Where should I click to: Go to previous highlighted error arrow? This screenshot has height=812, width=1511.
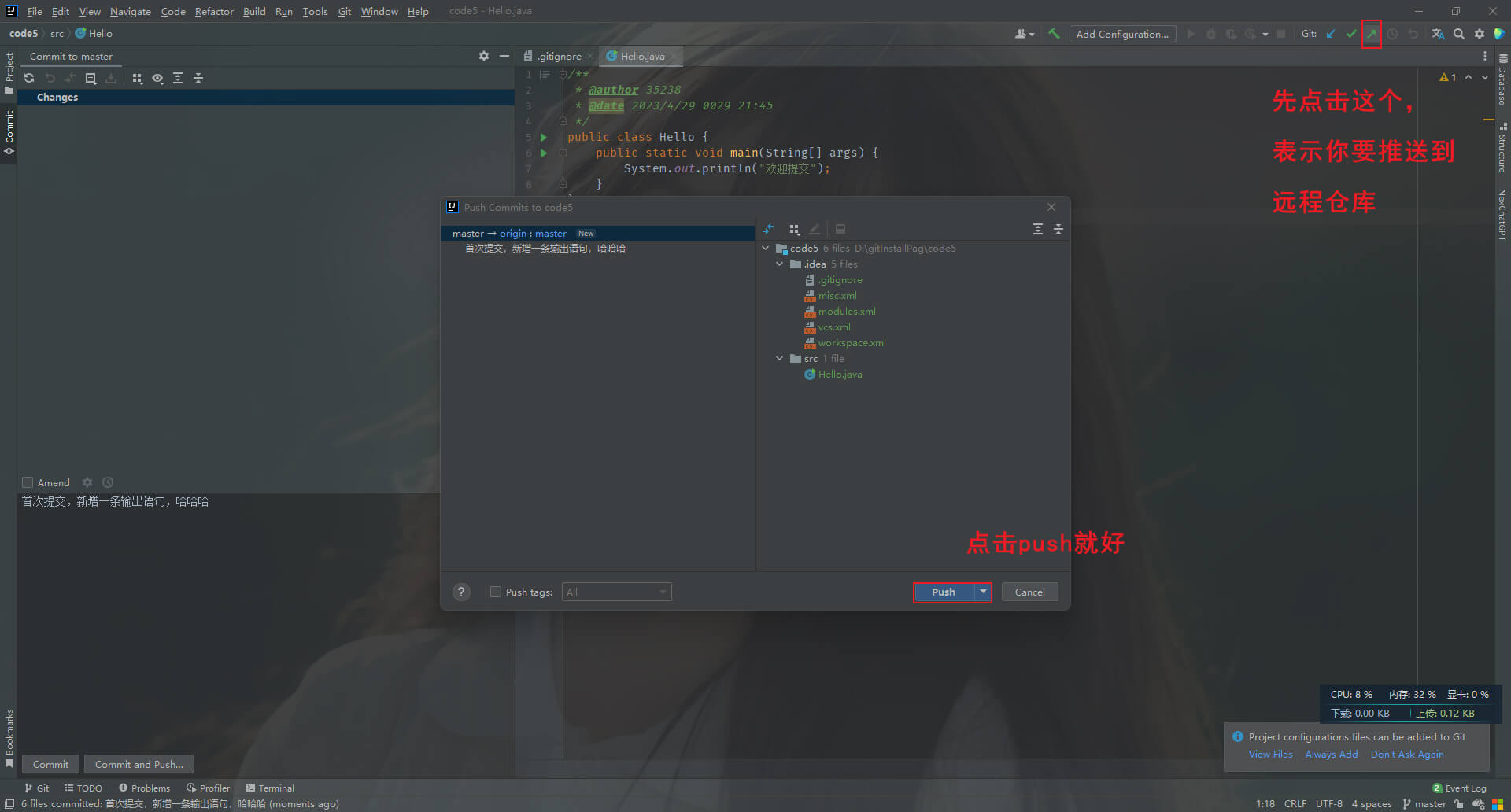(1469, 77)
